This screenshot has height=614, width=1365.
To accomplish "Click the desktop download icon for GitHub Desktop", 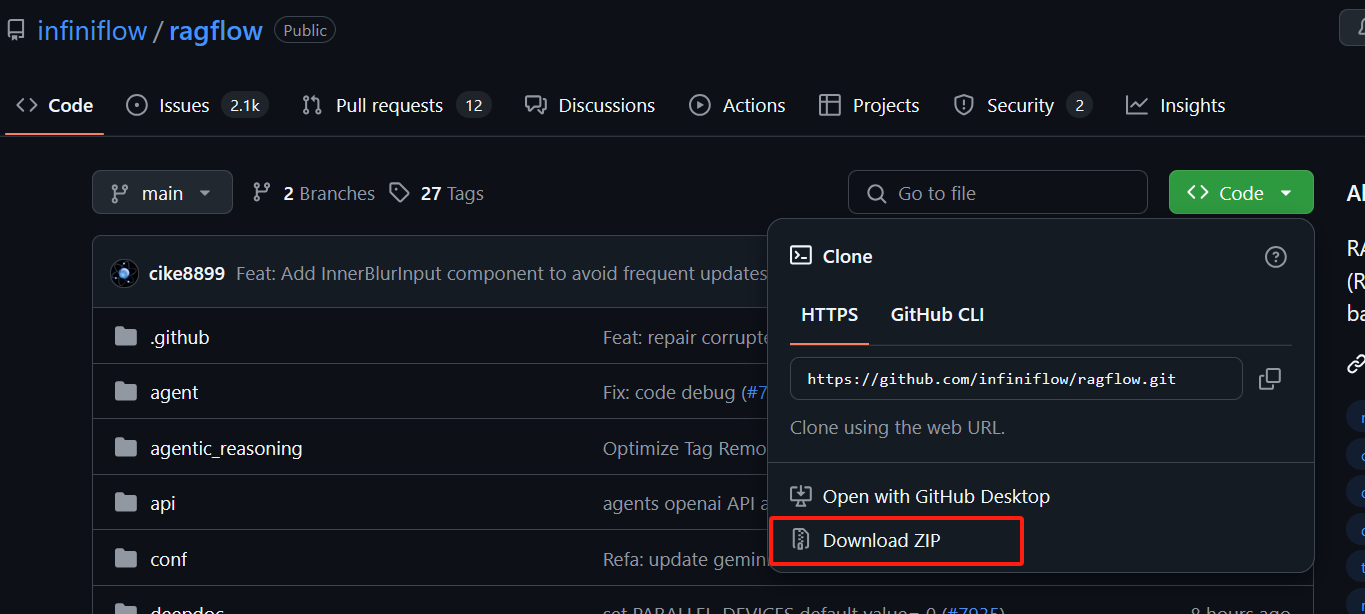I will pyautogui.click(x=800, y=496).
